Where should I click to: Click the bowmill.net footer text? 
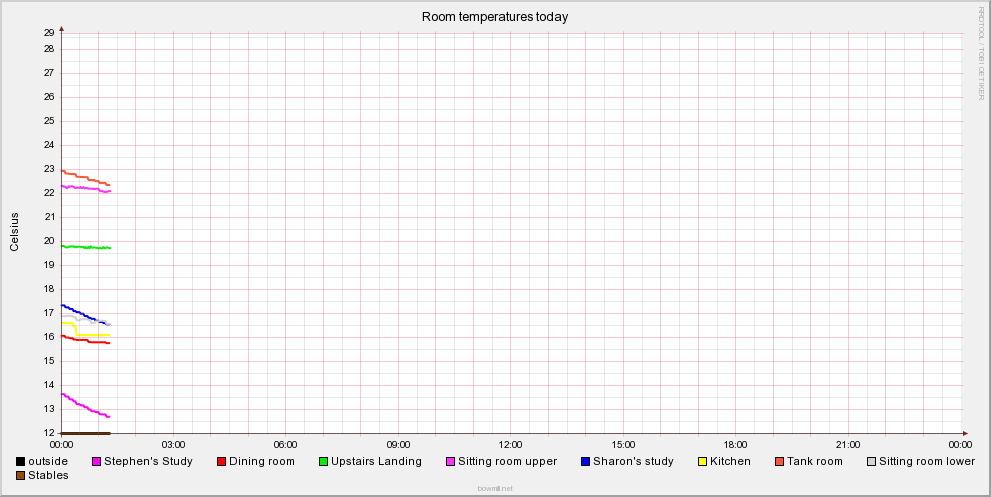pyautogui.click(x=495, y=489)
